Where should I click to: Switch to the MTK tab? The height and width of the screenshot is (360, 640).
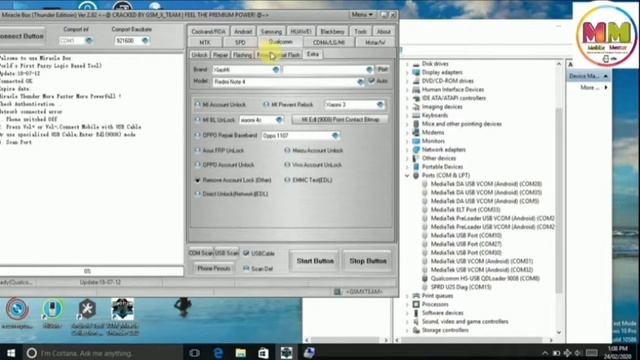(x=205, y=42)
